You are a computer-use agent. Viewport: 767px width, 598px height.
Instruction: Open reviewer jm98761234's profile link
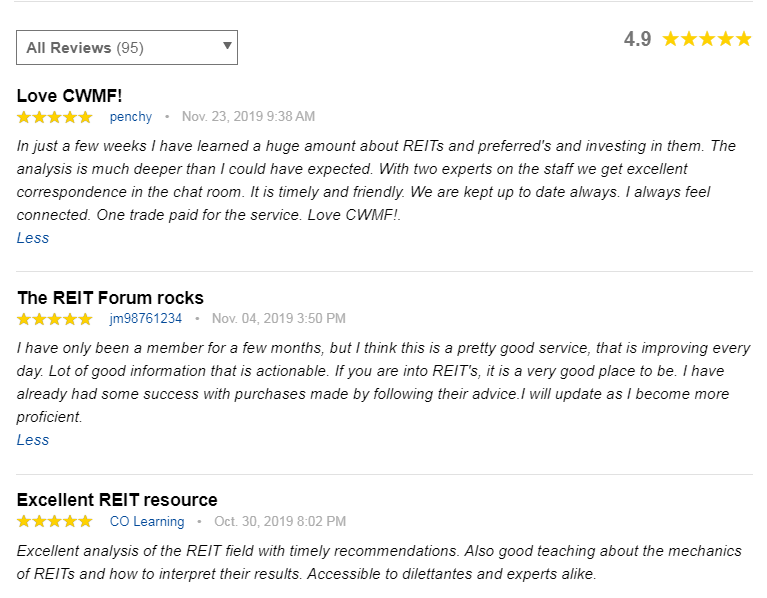[x=146, y=319]
